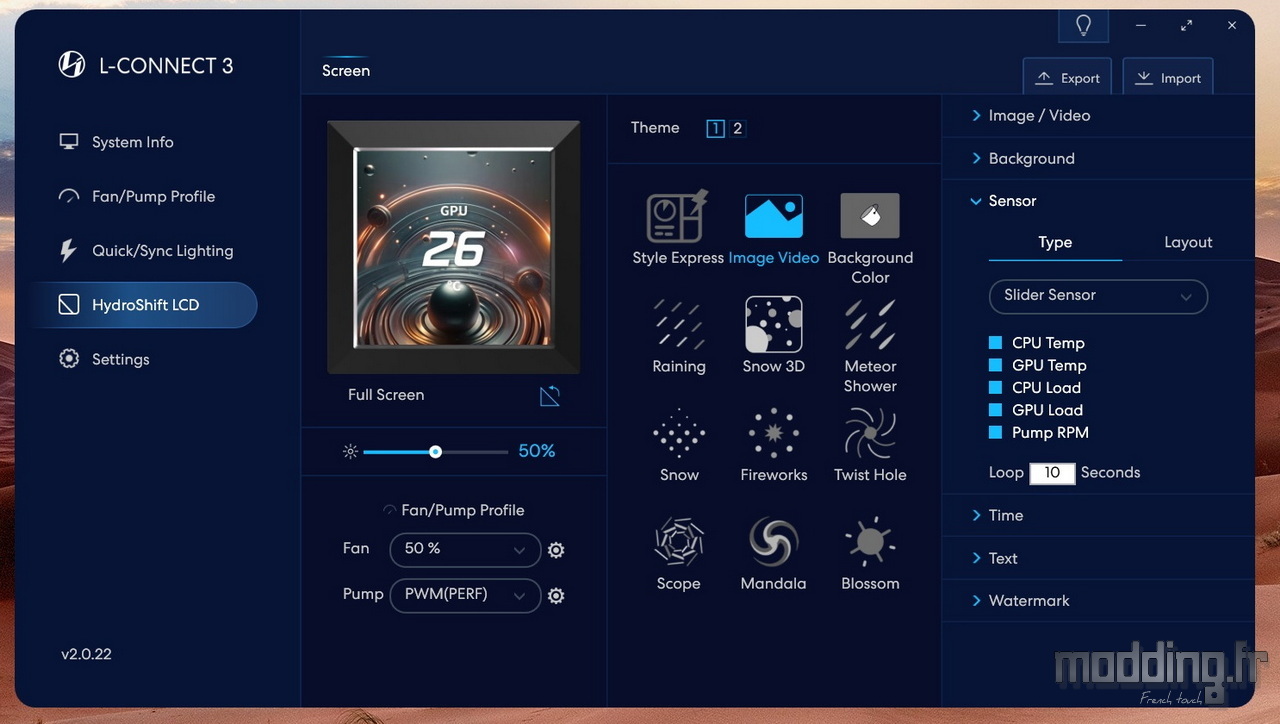
Task: Select the Style Express theme icon
Action: [x=678, y=216]
